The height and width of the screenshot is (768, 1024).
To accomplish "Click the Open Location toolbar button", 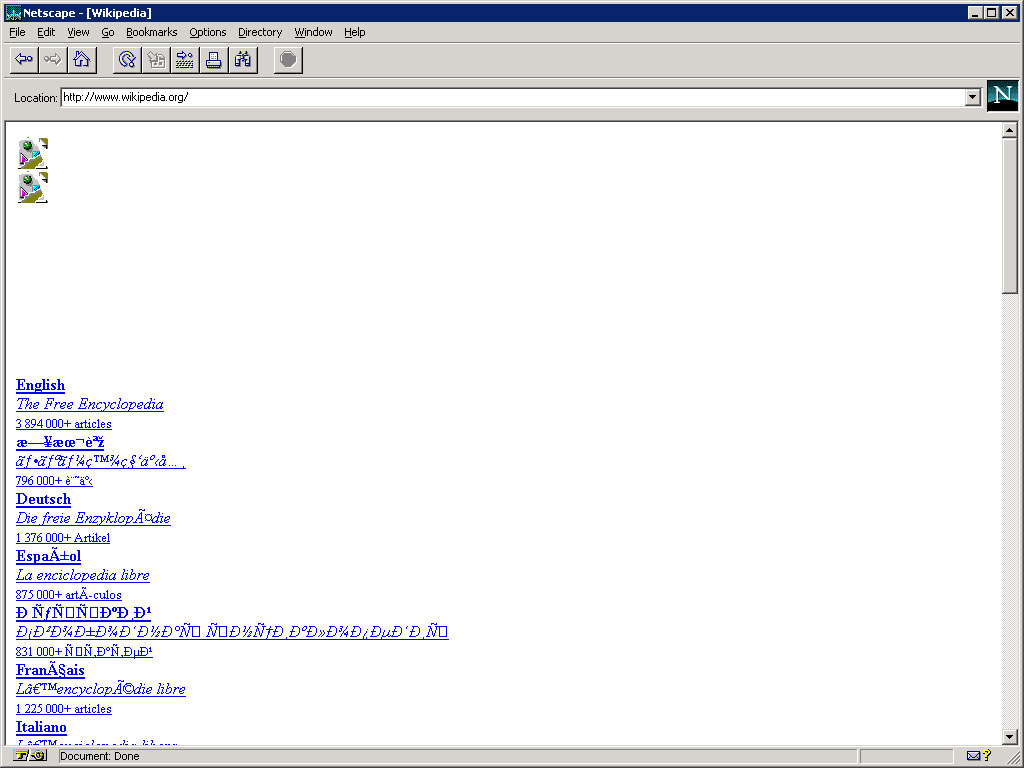I will [185, 60].
